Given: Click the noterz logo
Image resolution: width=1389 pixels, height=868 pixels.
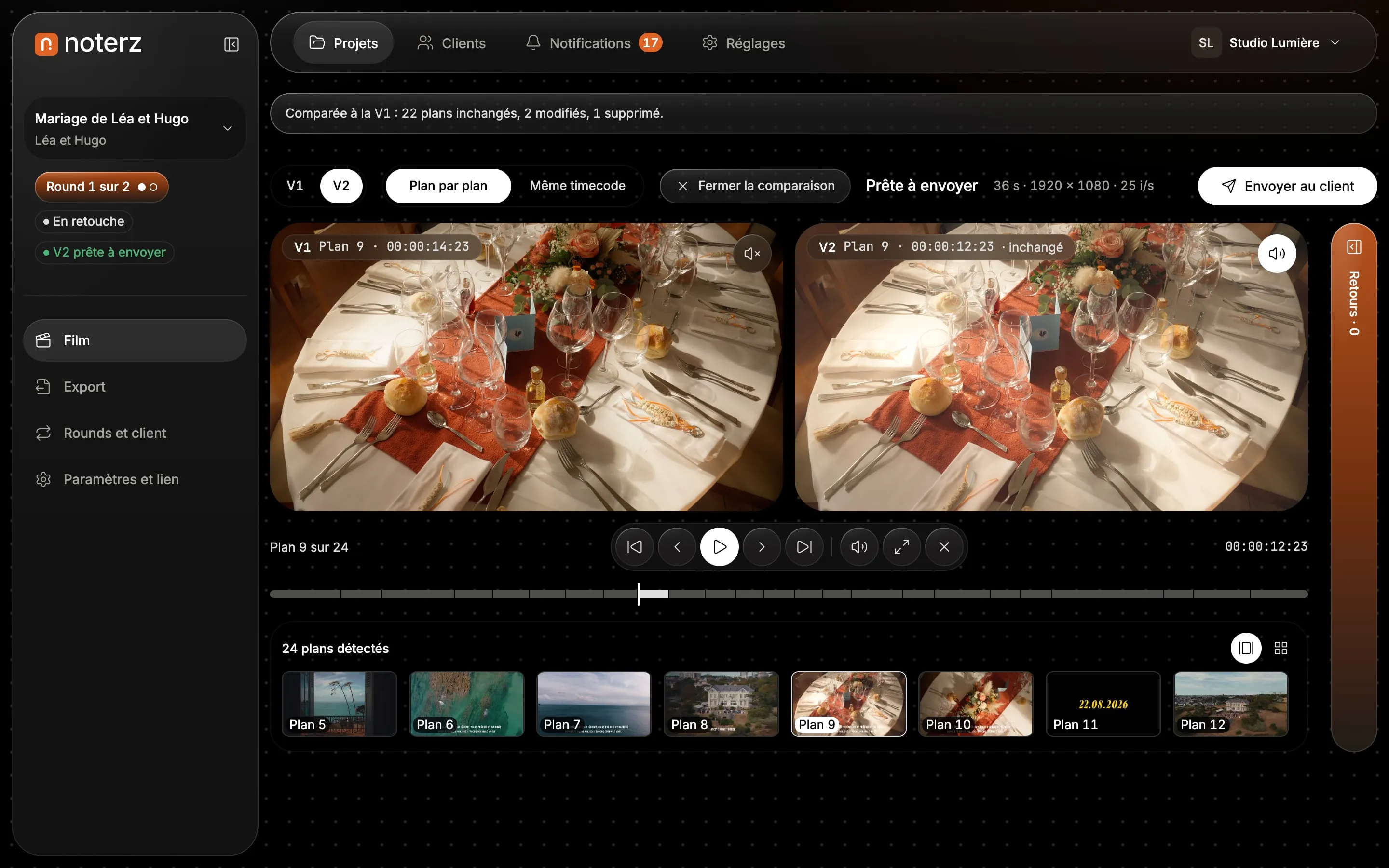Looking at the screenshot, I should pos(88,43).
